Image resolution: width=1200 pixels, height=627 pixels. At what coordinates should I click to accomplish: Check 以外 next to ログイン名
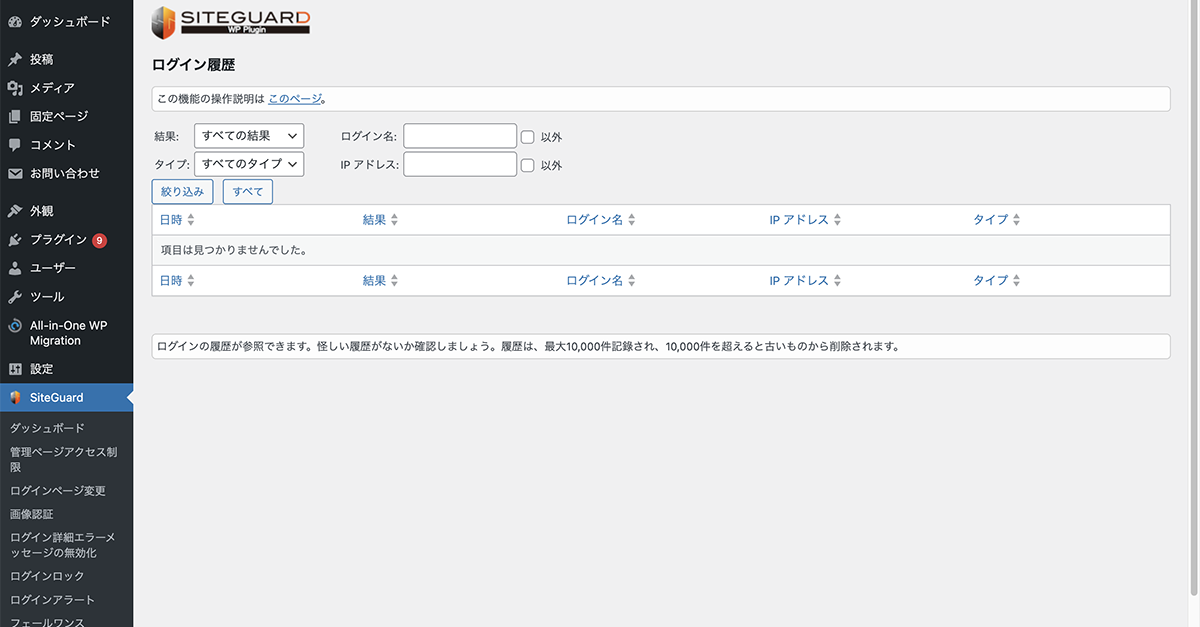pyautogui.click(x=527, y=136)
